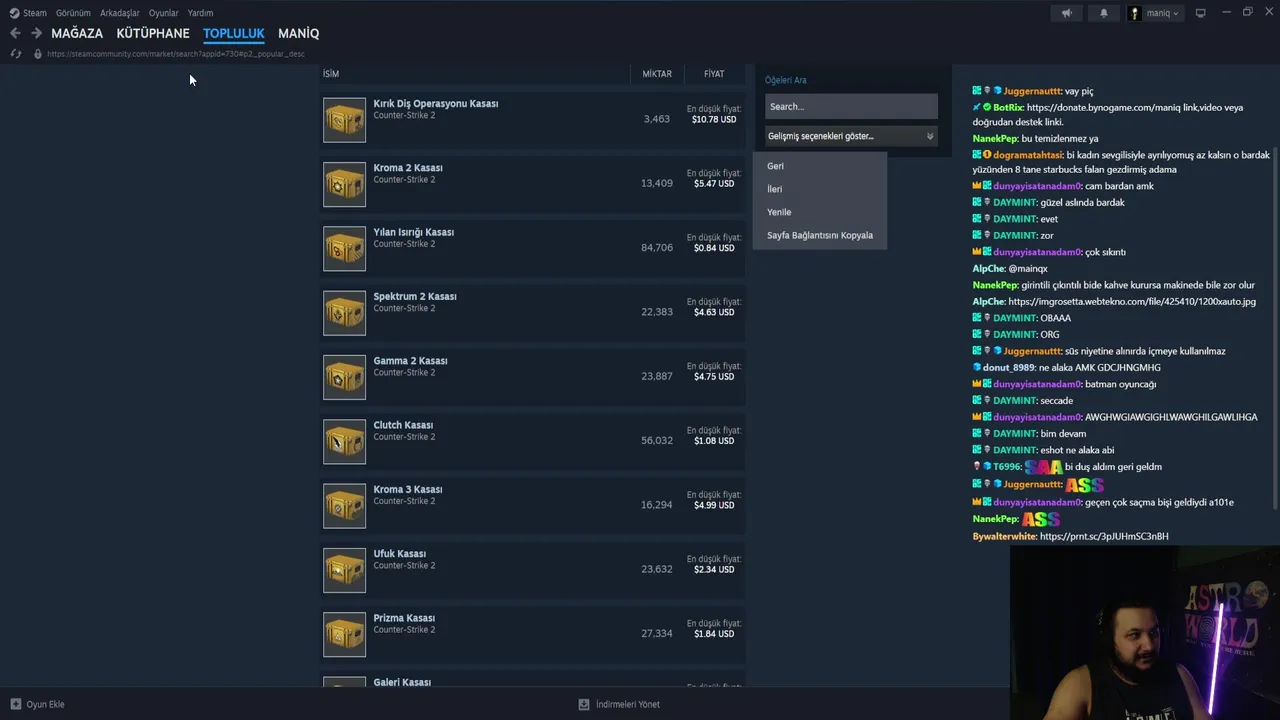
Task: Open the Prizma Kasası listing
Action: [x=533, y=634]
